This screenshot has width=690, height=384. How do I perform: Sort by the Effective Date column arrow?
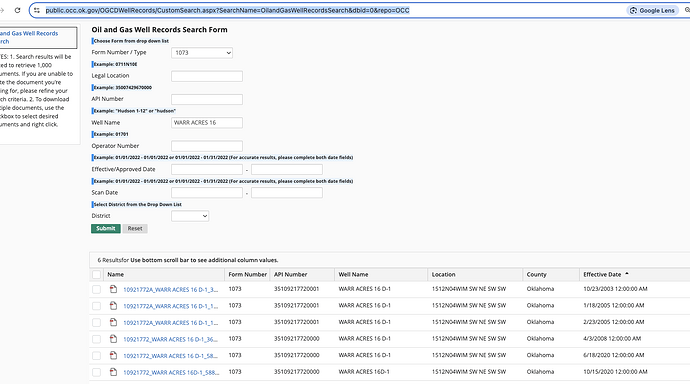point(627,274)
